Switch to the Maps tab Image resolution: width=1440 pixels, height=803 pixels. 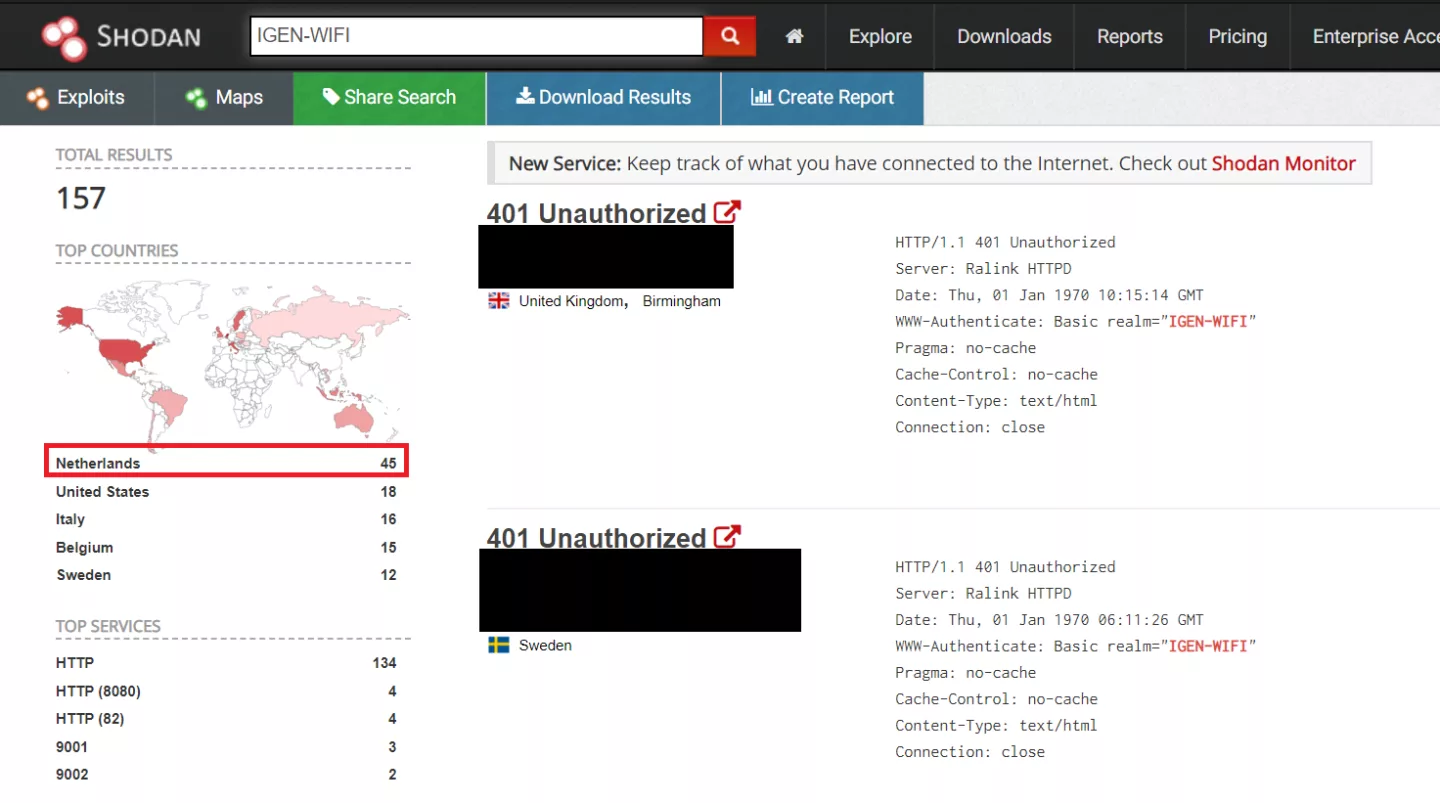224,97
